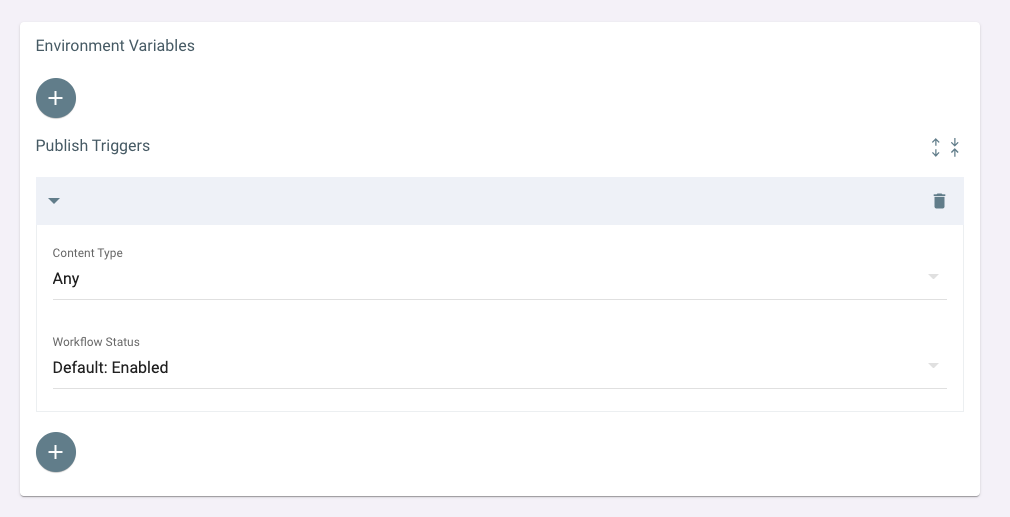Screen dimensions: 1010x517
Task: Select the 'Any' content type value
Action: point(66,279)
